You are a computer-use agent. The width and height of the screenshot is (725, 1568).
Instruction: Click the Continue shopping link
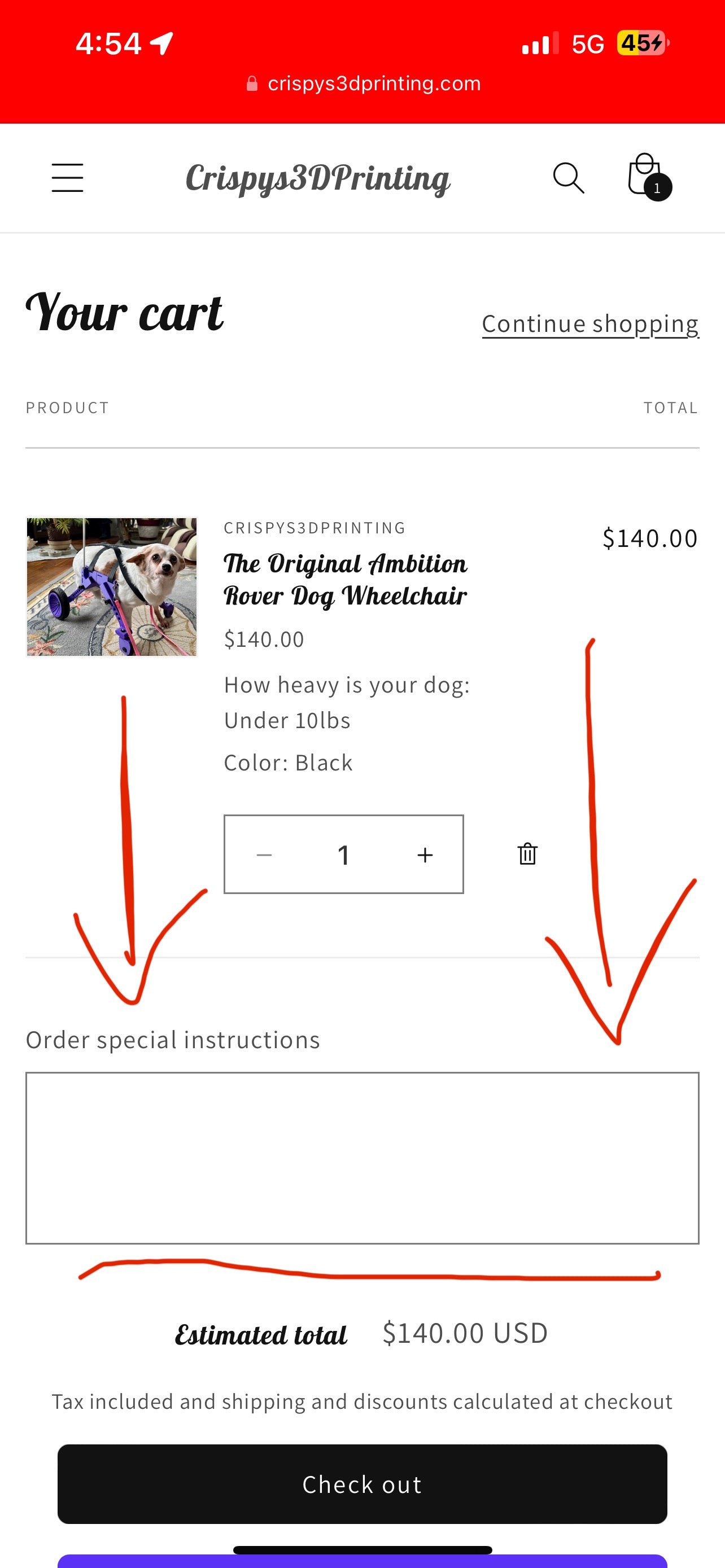590,324
